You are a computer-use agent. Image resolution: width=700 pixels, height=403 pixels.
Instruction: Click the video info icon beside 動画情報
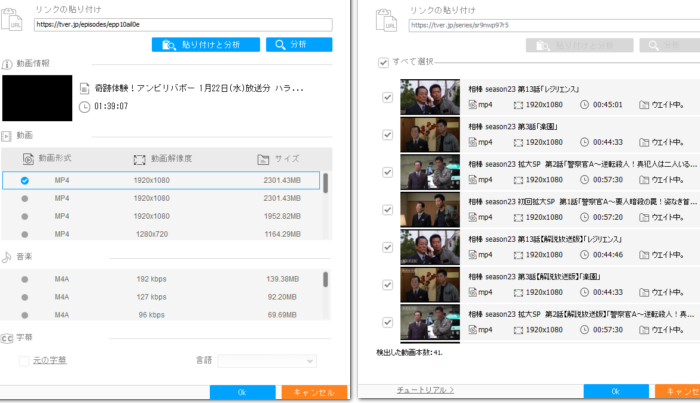(7, 63)
